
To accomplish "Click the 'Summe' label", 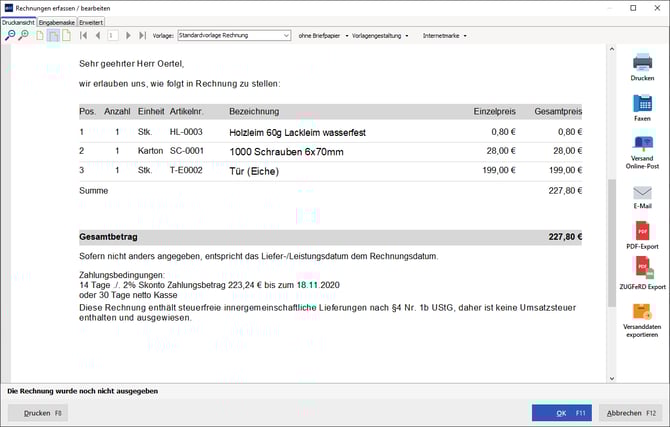I will point(94,191).
